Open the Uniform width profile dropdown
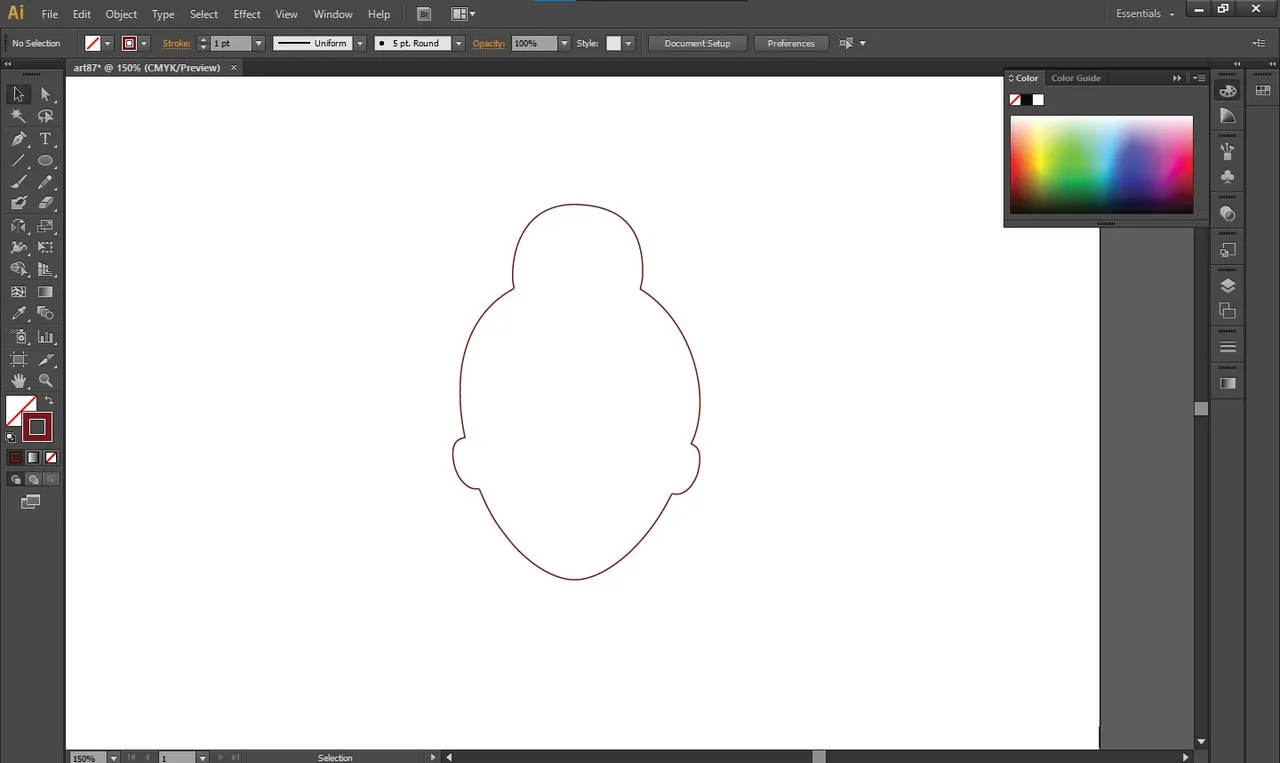Screen dimensions: 1280x763 click(x=360, y=43)
